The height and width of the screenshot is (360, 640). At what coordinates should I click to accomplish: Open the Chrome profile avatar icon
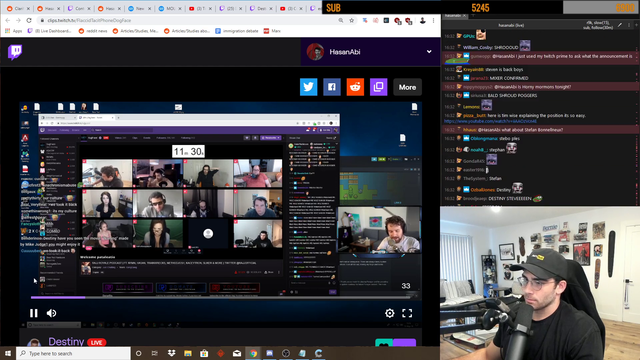point(423,20)
